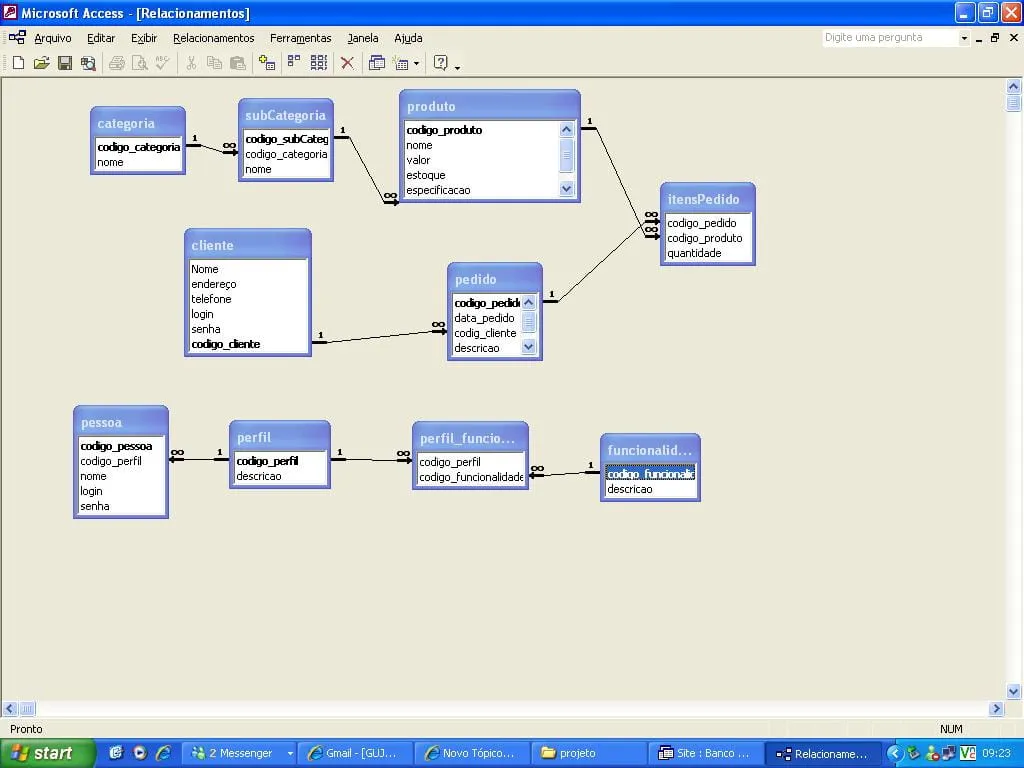The width and height of the screenshot is (1024, 768).
Task: Select the codigo_cliente field in cliente table
Action: point(226,344)
